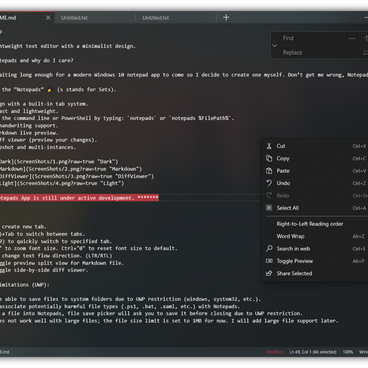Click the Undo arrow icon
Viewport: 368px width, 368px height.
pos(269,183)
